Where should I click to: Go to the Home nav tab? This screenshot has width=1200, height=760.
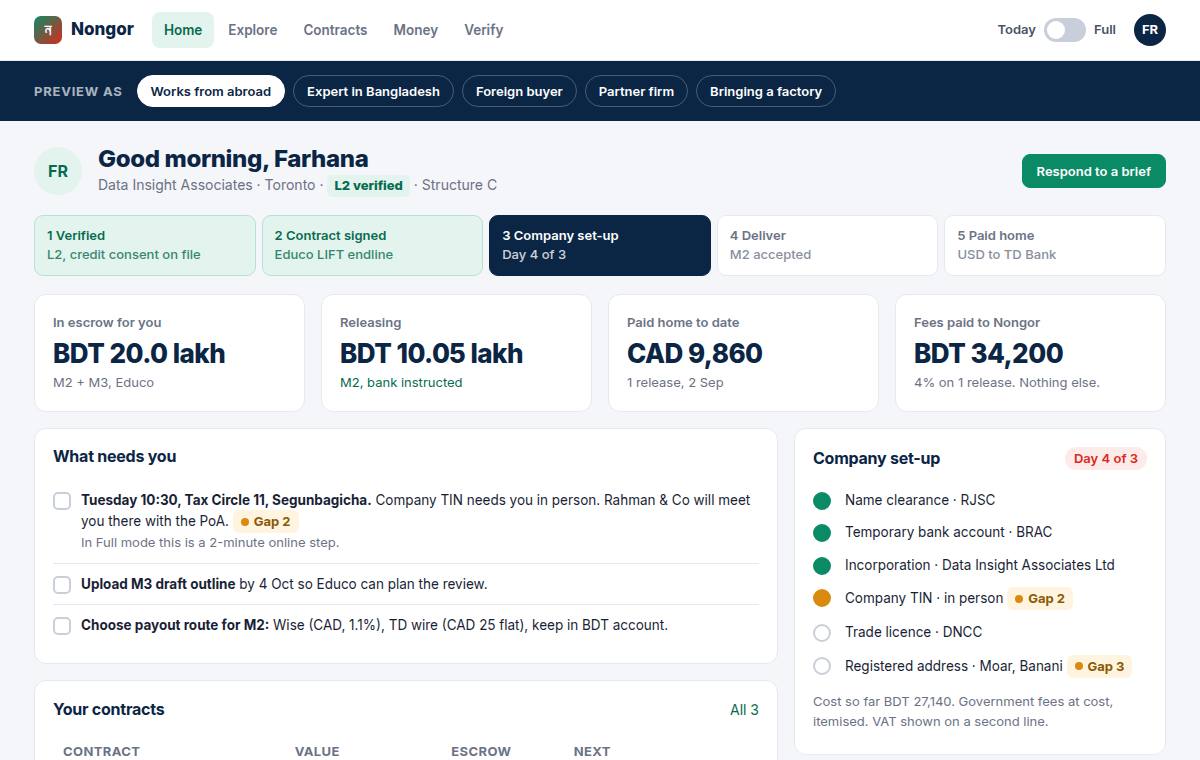pyautogui.click(x=183, y=30)
